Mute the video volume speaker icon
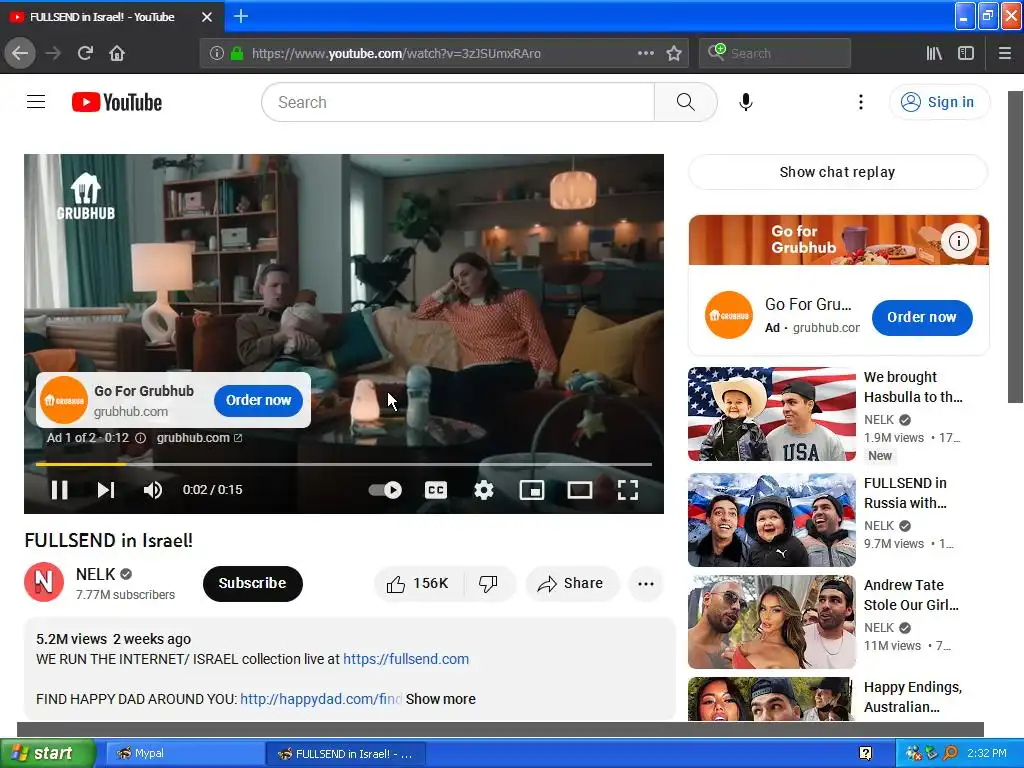 pos(153,490)
